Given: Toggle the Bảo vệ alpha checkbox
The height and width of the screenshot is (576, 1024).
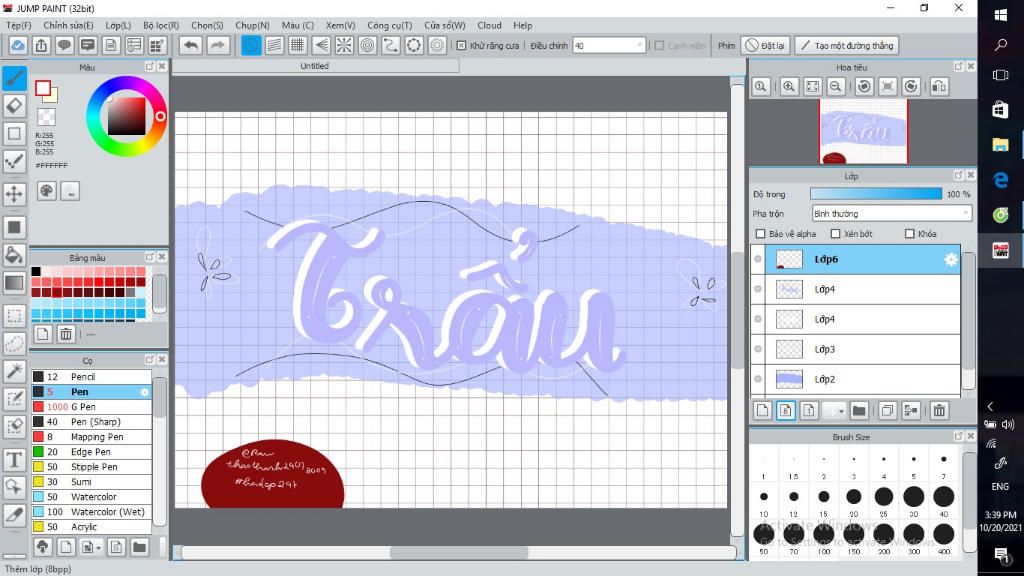Looking at the screenshot, I should pyautogui.click(x=761, y=234).
